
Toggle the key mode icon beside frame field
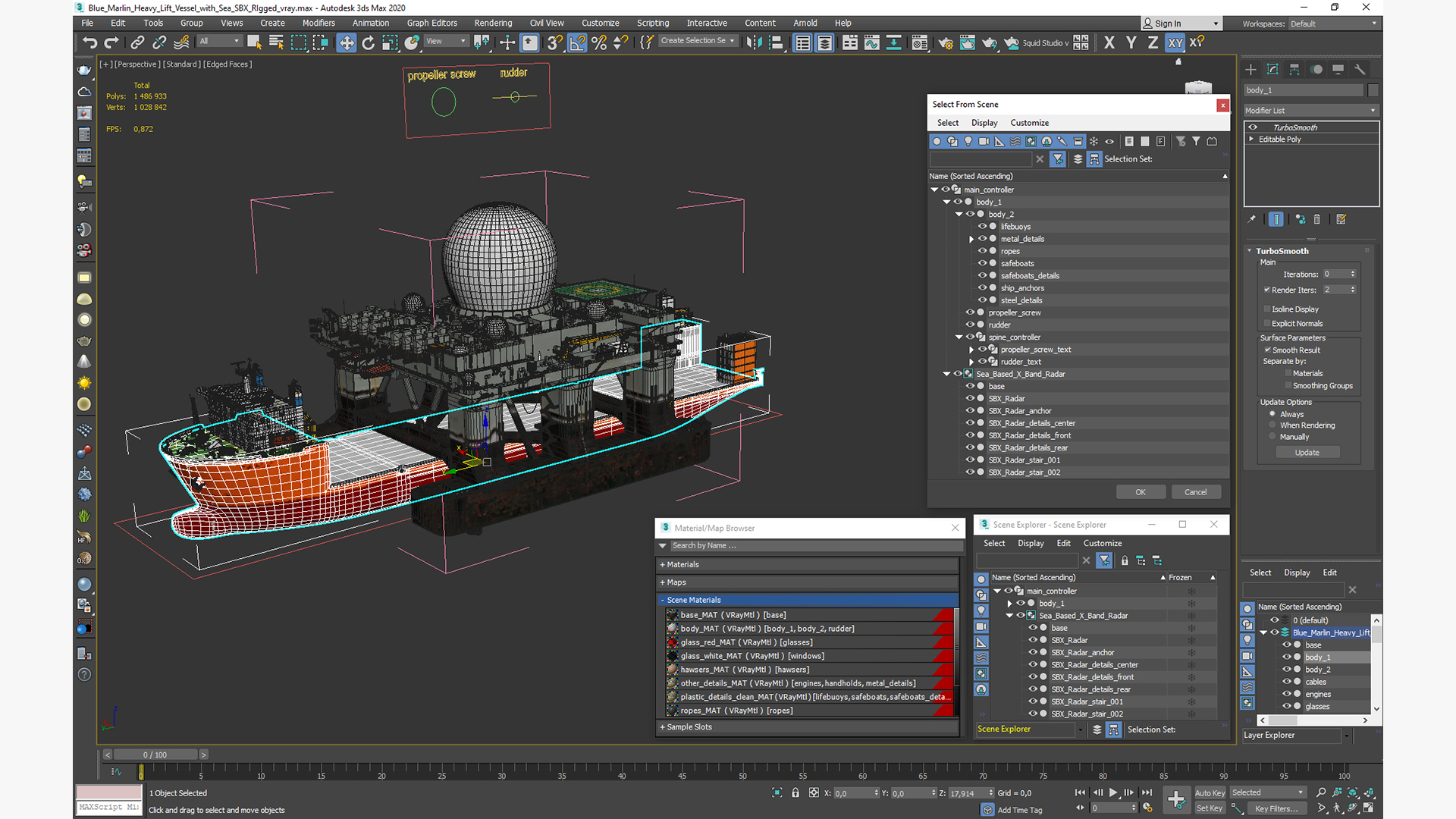pos(1080,808)
